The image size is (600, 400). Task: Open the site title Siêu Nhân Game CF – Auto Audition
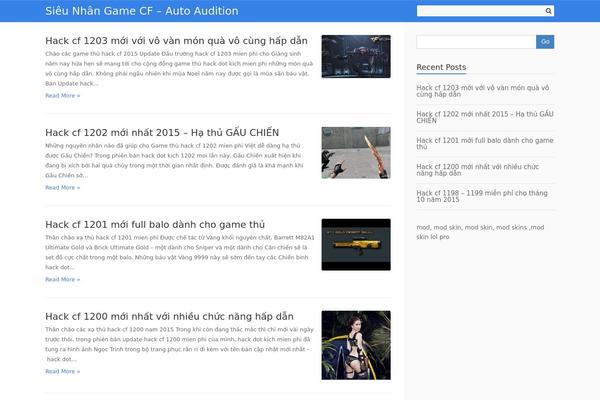point(142,11)
